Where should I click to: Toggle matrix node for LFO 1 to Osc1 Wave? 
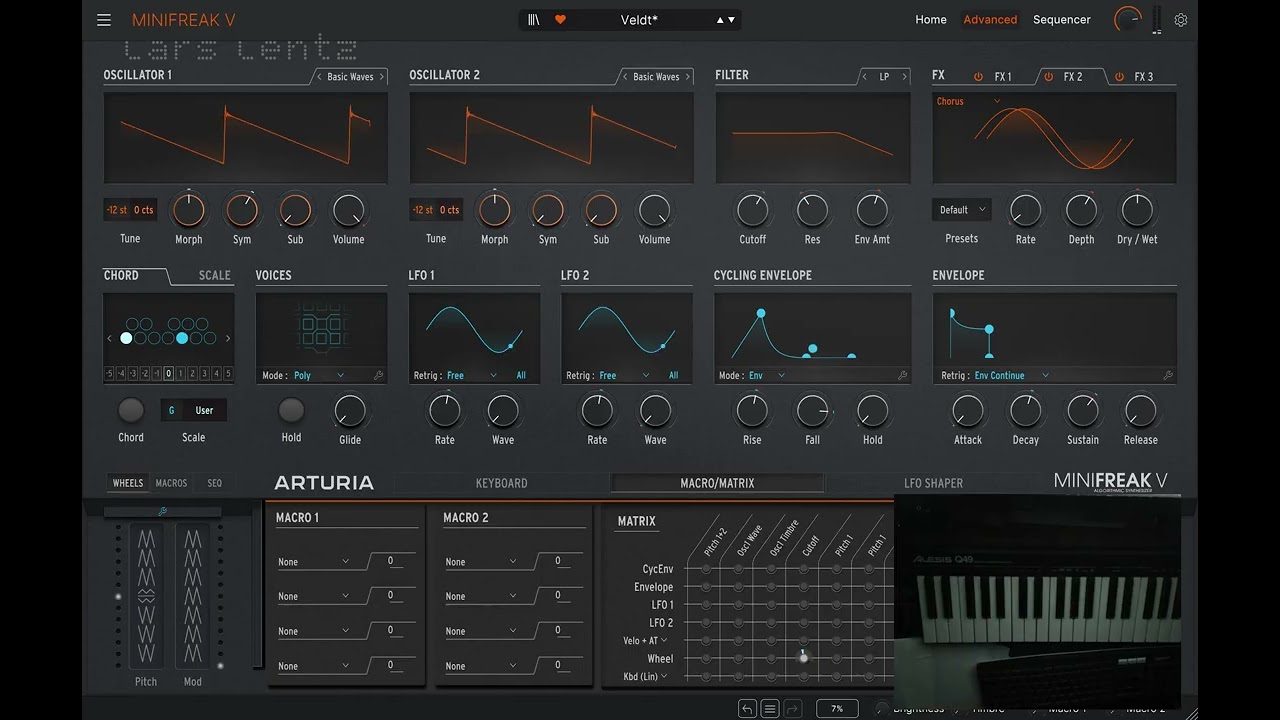(738, 605)
